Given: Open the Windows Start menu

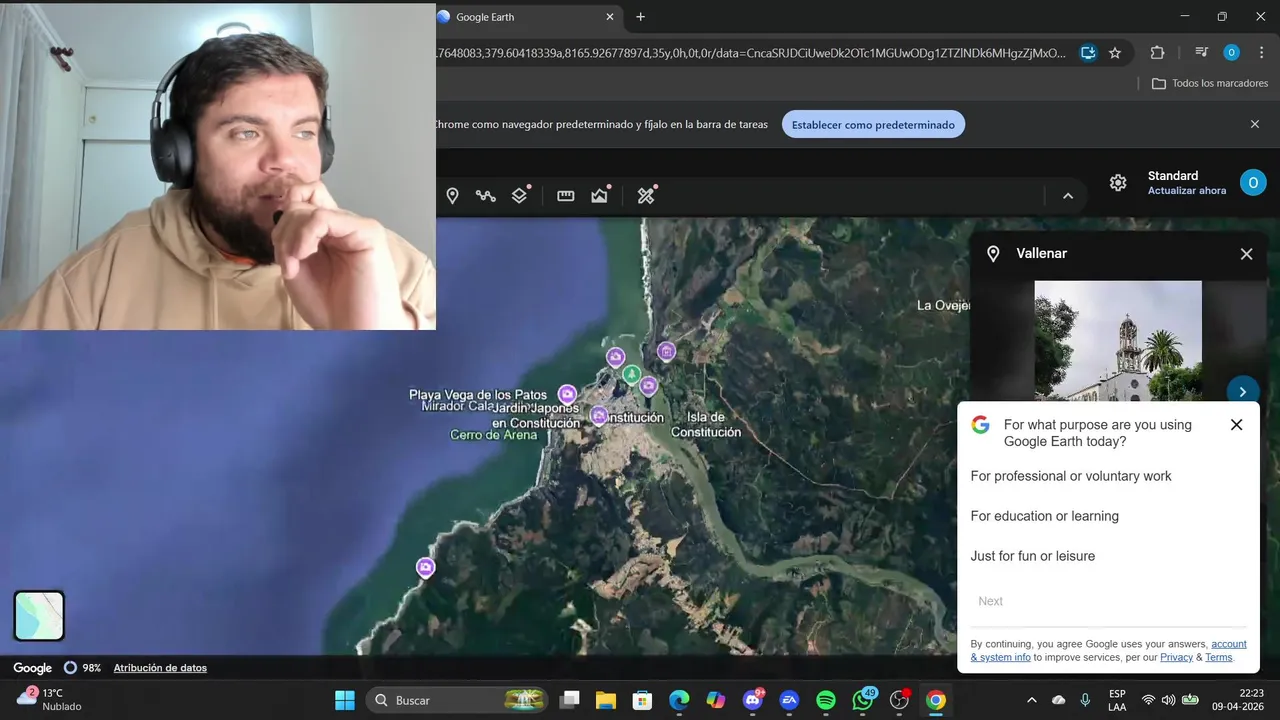Looking at the screenshot, I should point(344,700).
